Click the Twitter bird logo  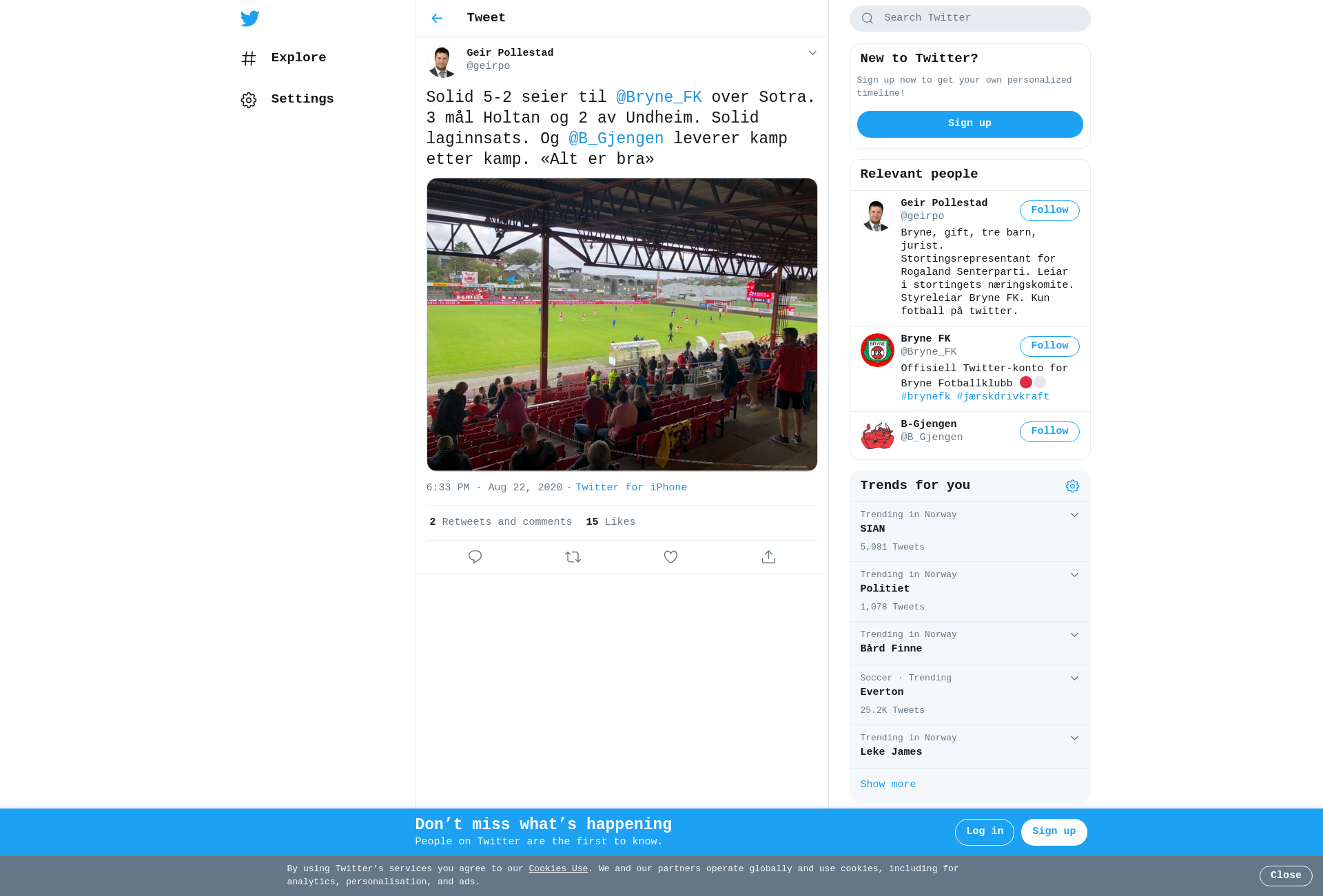249,18
